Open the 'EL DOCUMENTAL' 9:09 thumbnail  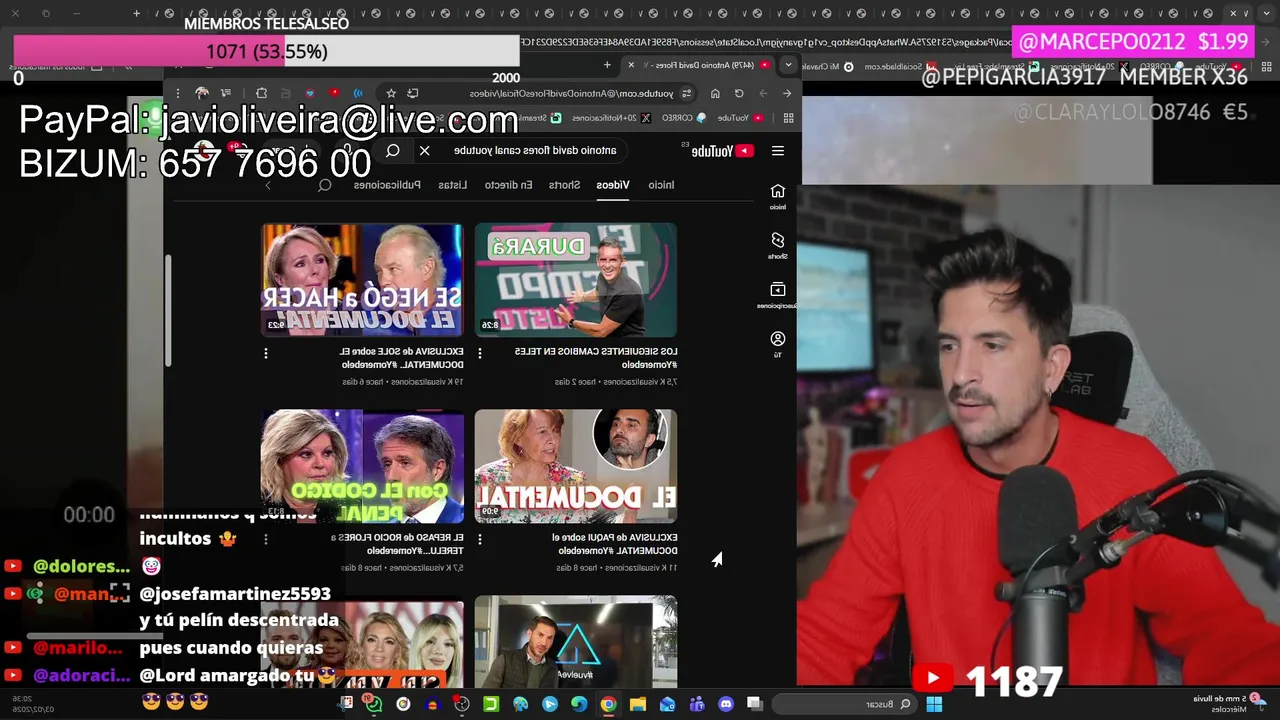point(576,466)
